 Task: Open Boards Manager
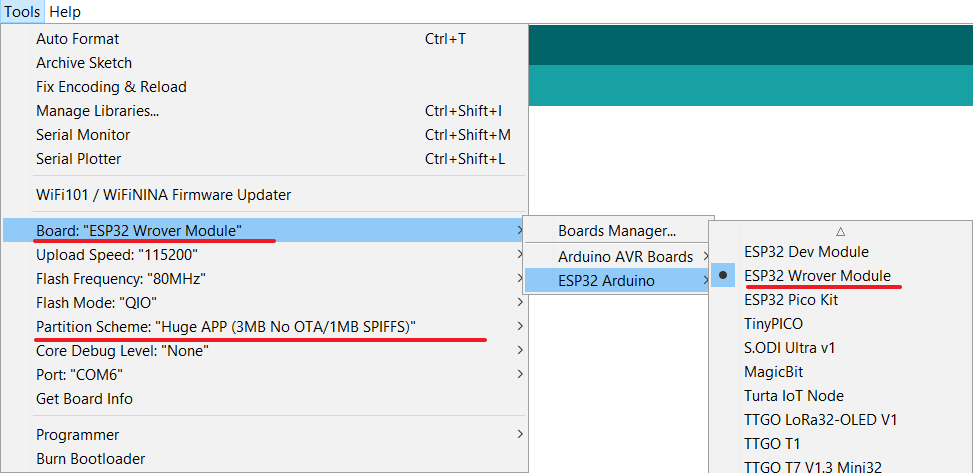(x=617, y=232)
